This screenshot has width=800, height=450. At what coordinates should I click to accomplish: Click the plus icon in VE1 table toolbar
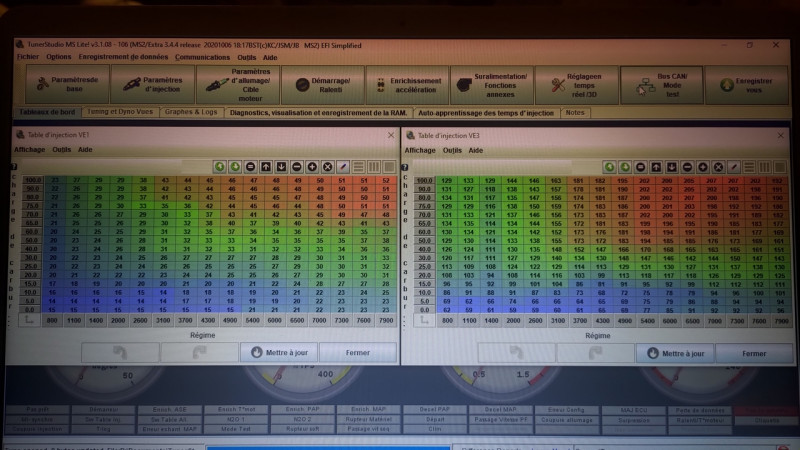pos(311,166)
